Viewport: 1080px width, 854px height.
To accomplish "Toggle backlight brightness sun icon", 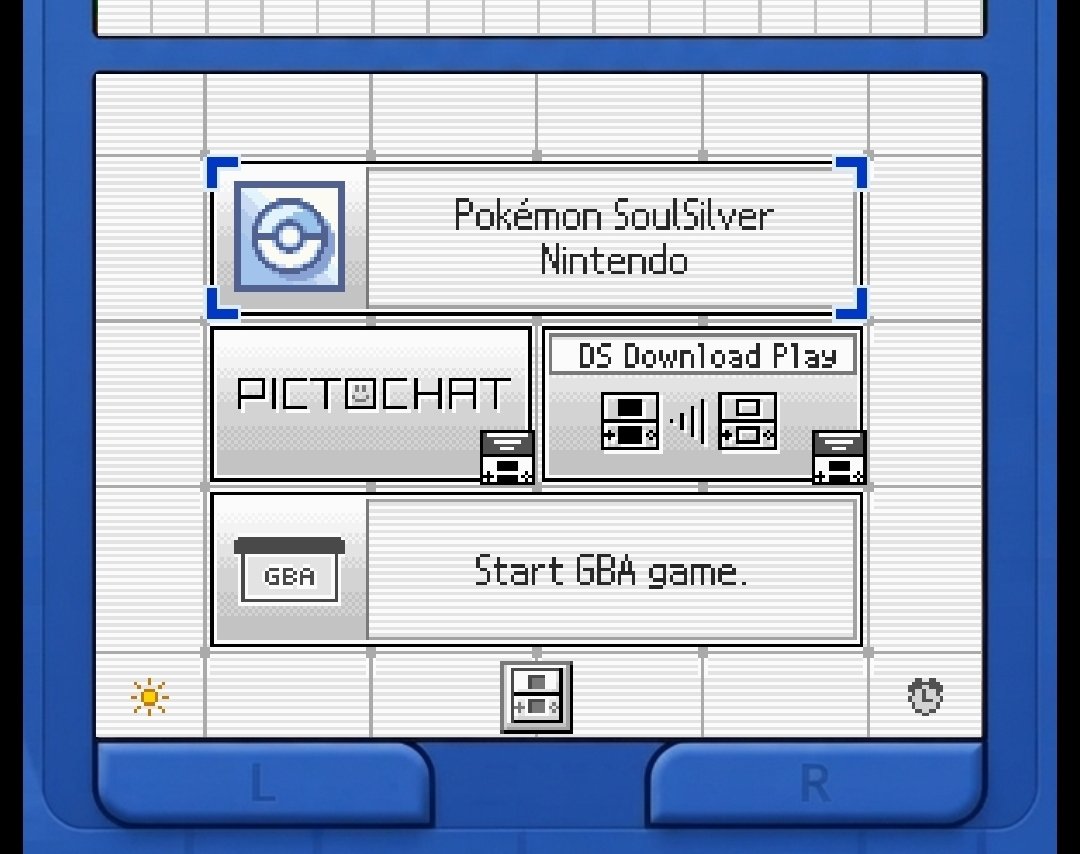I will [149, 697].
